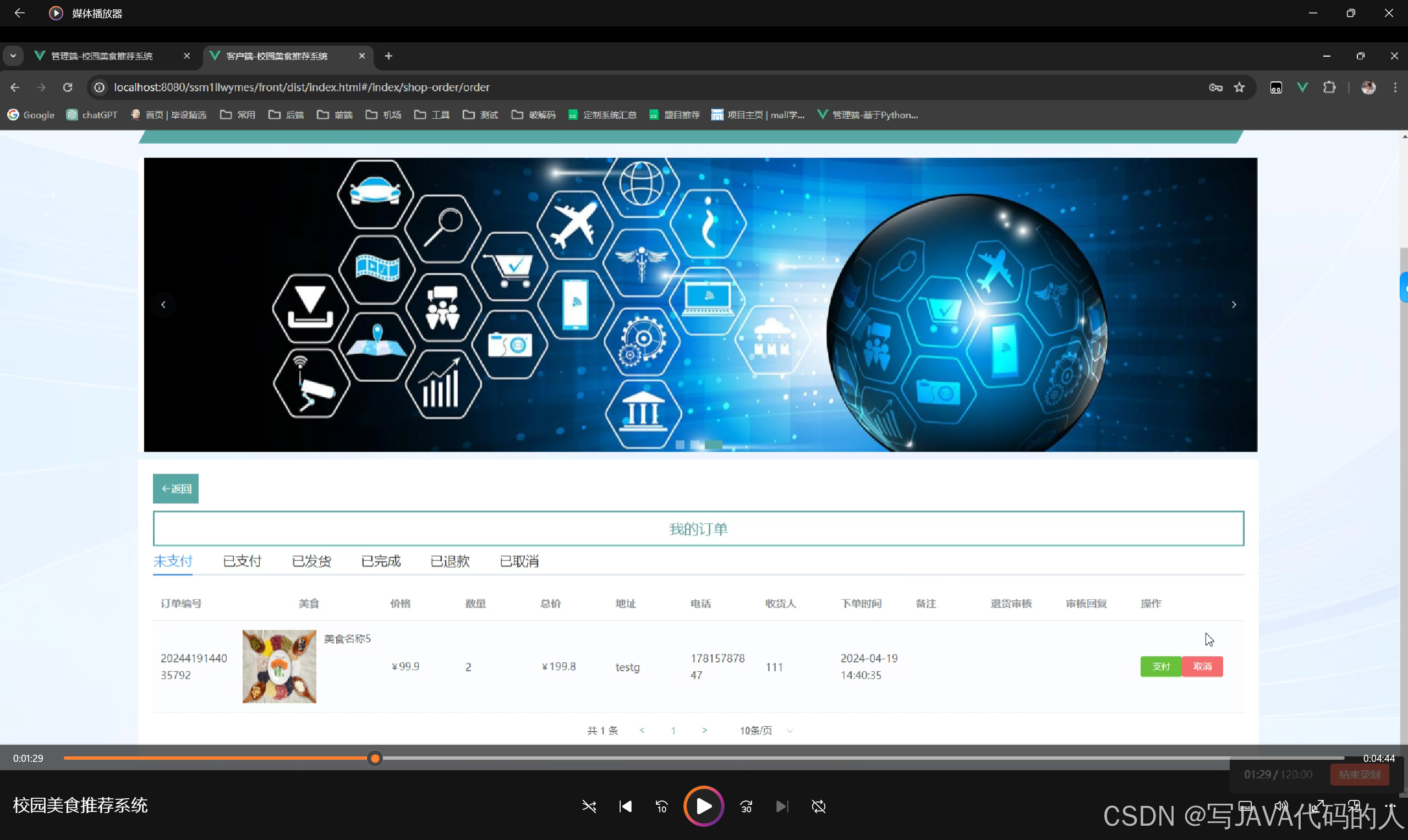Switch to the 已支付 orders tab
The width and height of the screenshot is (1408, 840).
[x=242, y=561]
